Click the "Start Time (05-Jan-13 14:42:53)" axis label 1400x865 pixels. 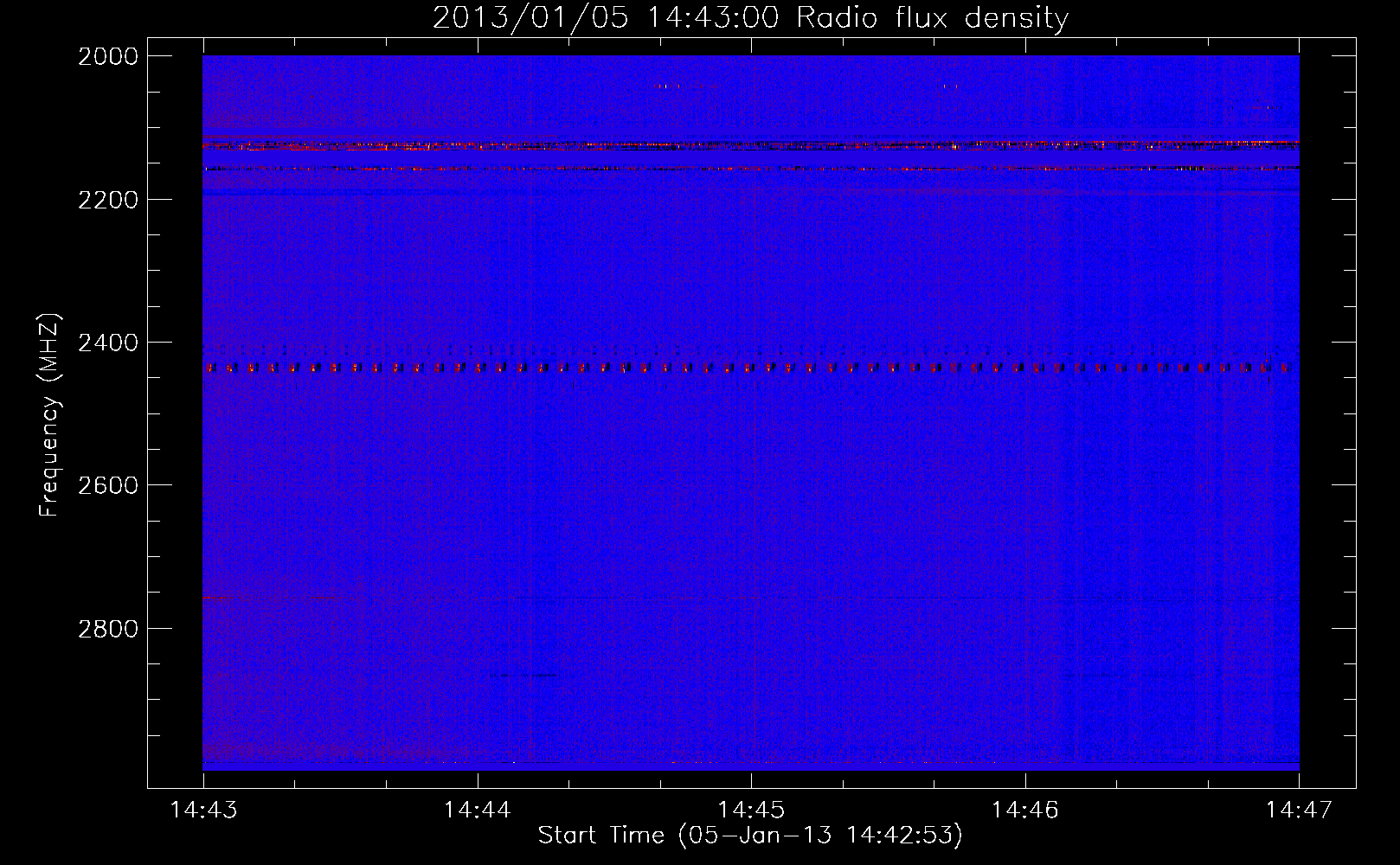tap(750, 836)
